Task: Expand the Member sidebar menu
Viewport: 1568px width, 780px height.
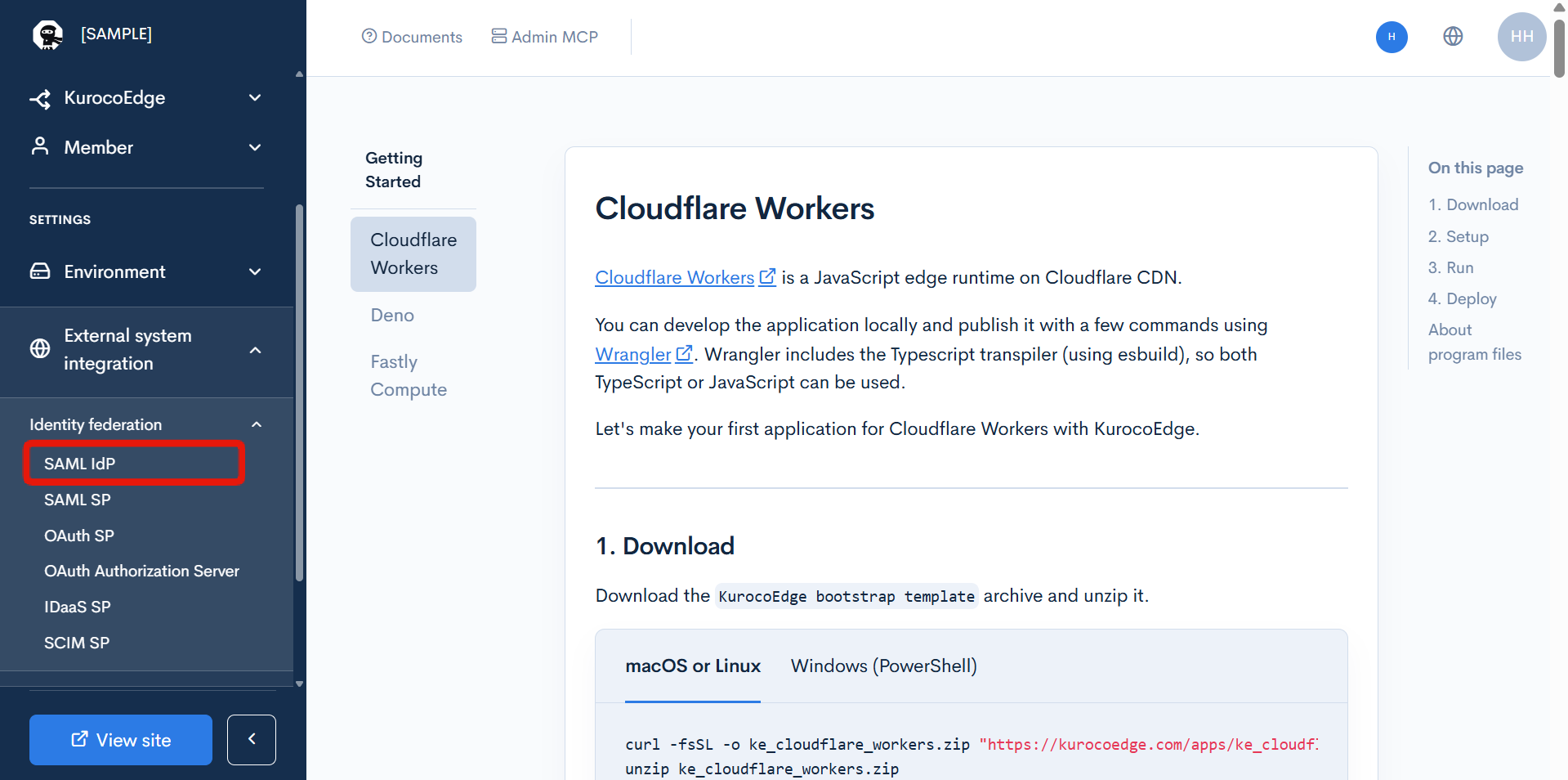Action: point(146,148)
